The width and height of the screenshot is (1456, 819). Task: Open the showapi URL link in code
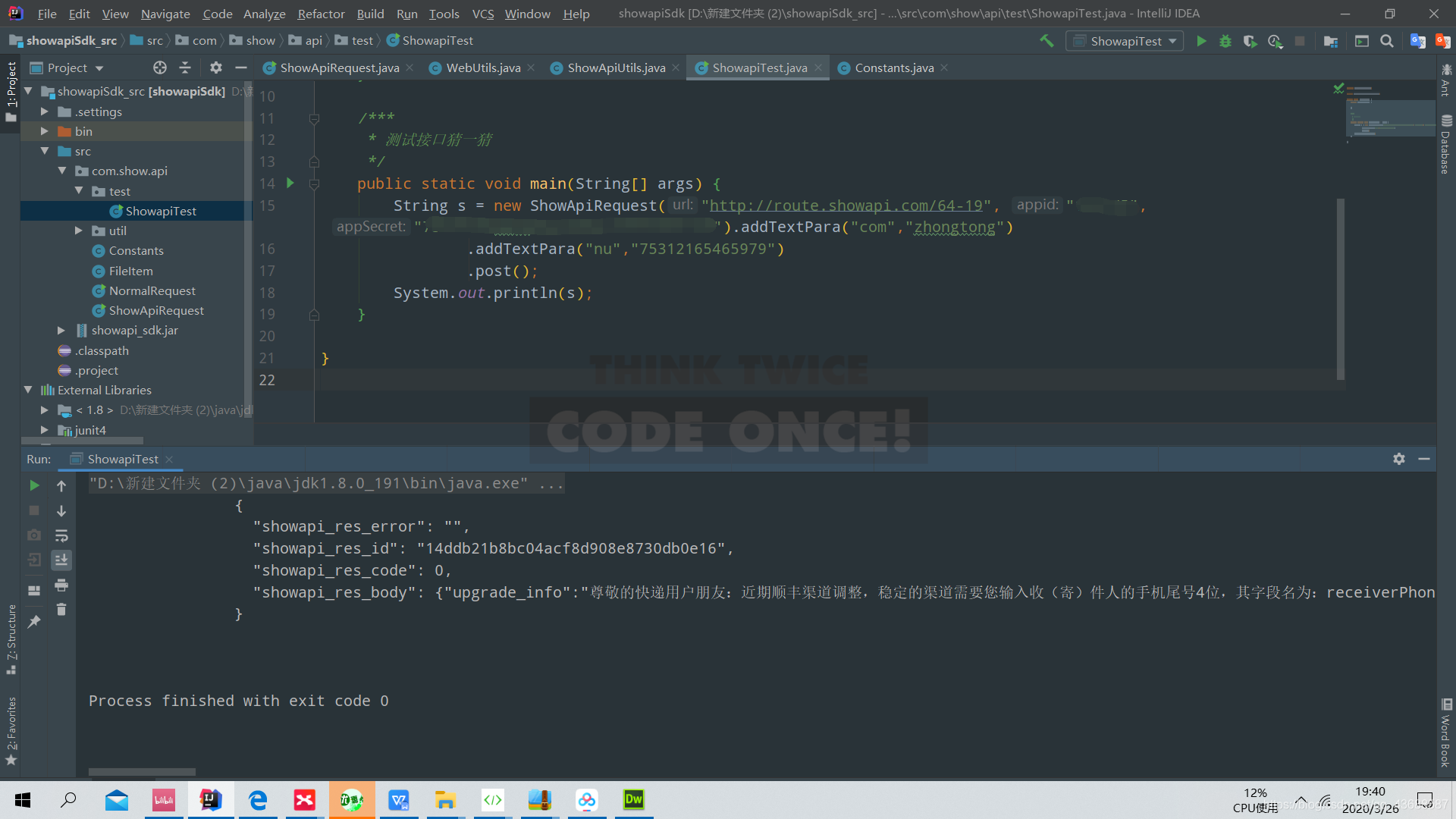click(846, 206)
